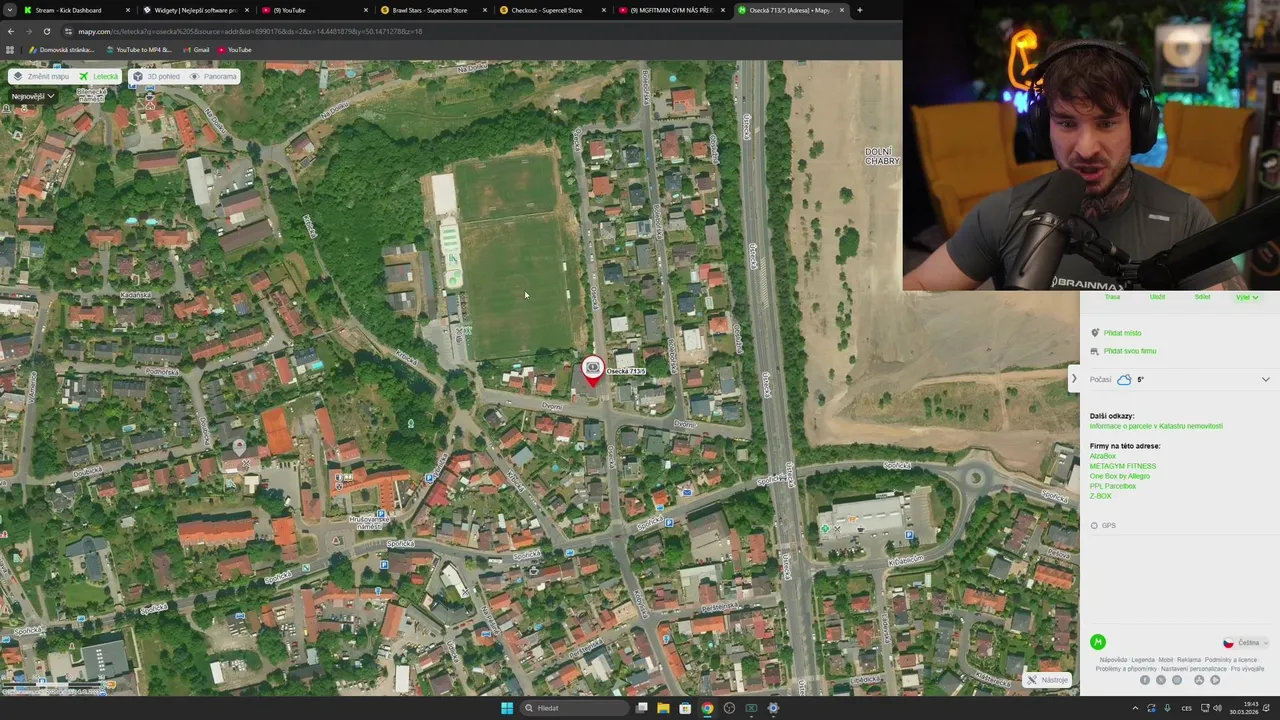Click the red Osecká 713/5 map pin
This screenshot has width=1280, height=720.
tap(592, 371)
